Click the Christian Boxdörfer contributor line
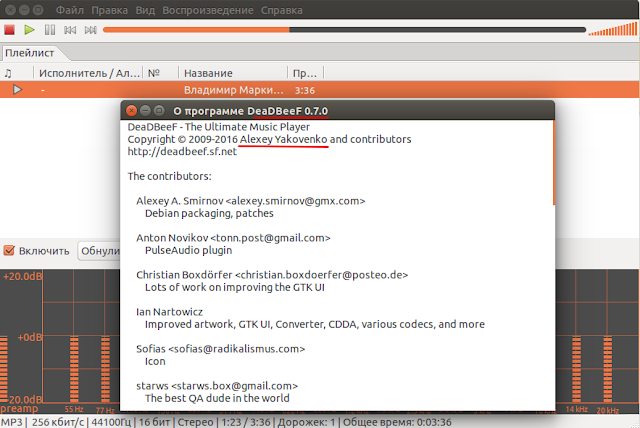Image resolution: width=640 pixels, height=428 pixels. coord(272,275)
